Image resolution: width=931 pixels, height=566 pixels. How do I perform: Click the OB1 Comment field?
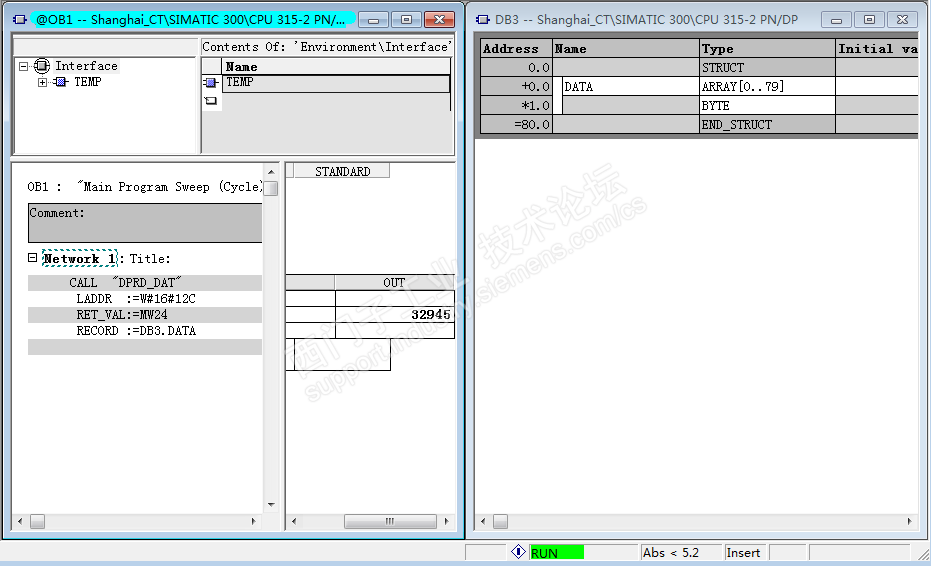(145, 223)
